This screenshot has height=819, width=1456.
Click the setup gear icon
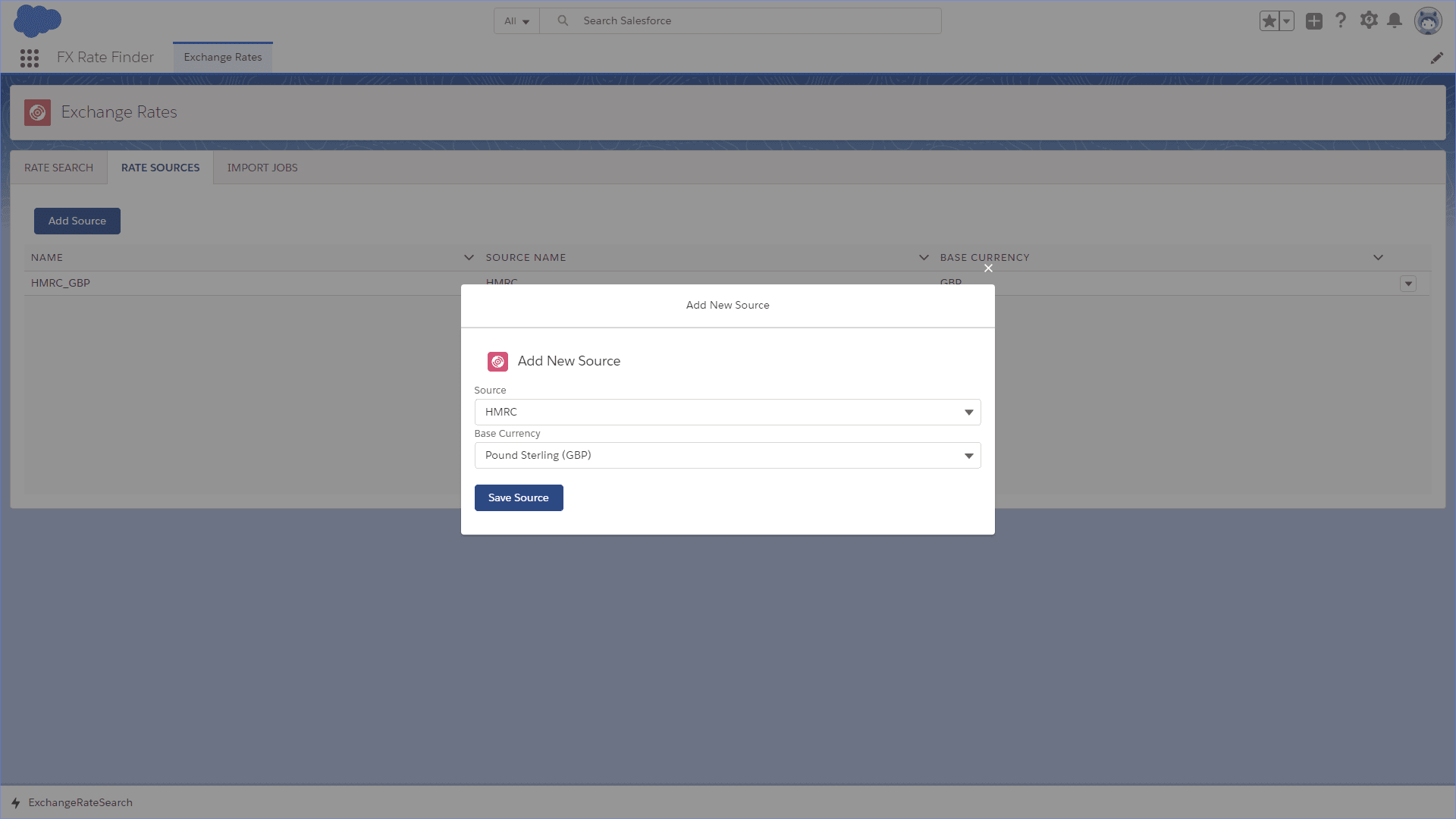point(1369,21)
